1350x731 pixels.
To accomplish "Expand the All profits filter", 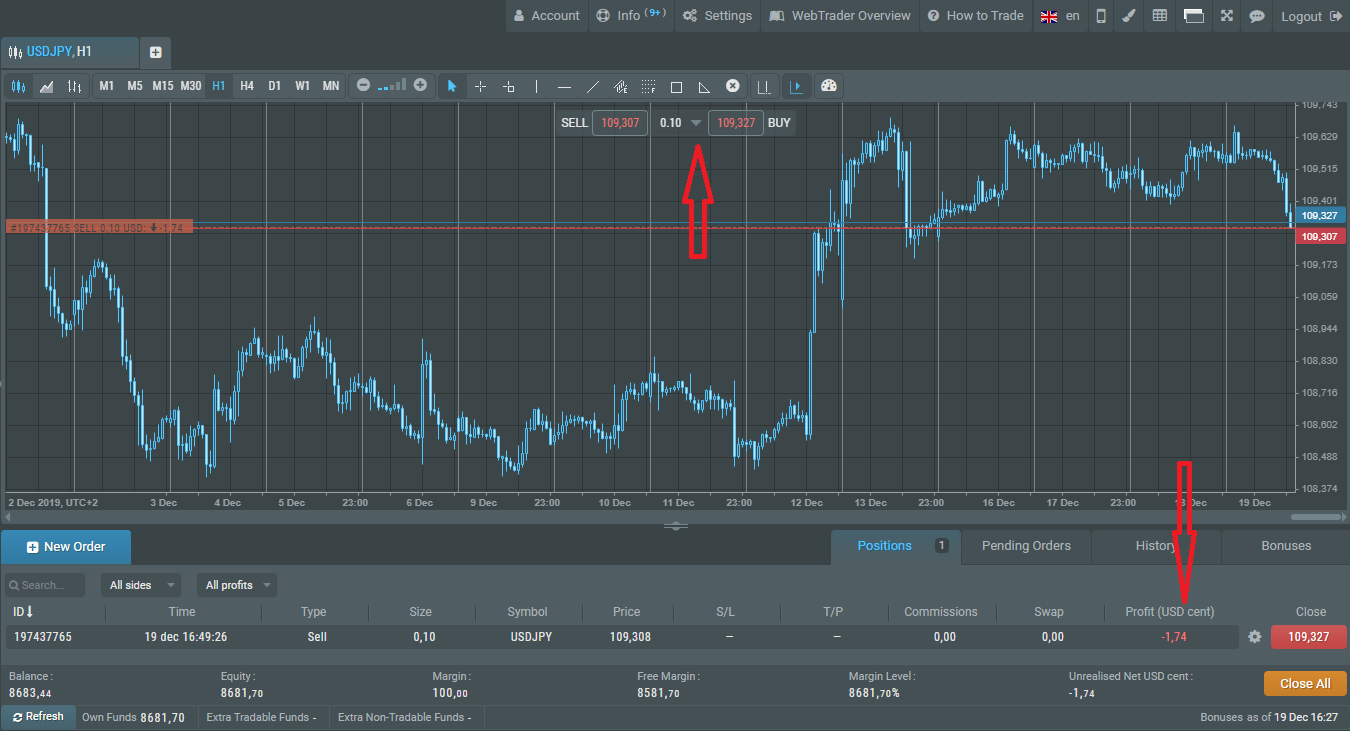I will (x=237, y=585).
